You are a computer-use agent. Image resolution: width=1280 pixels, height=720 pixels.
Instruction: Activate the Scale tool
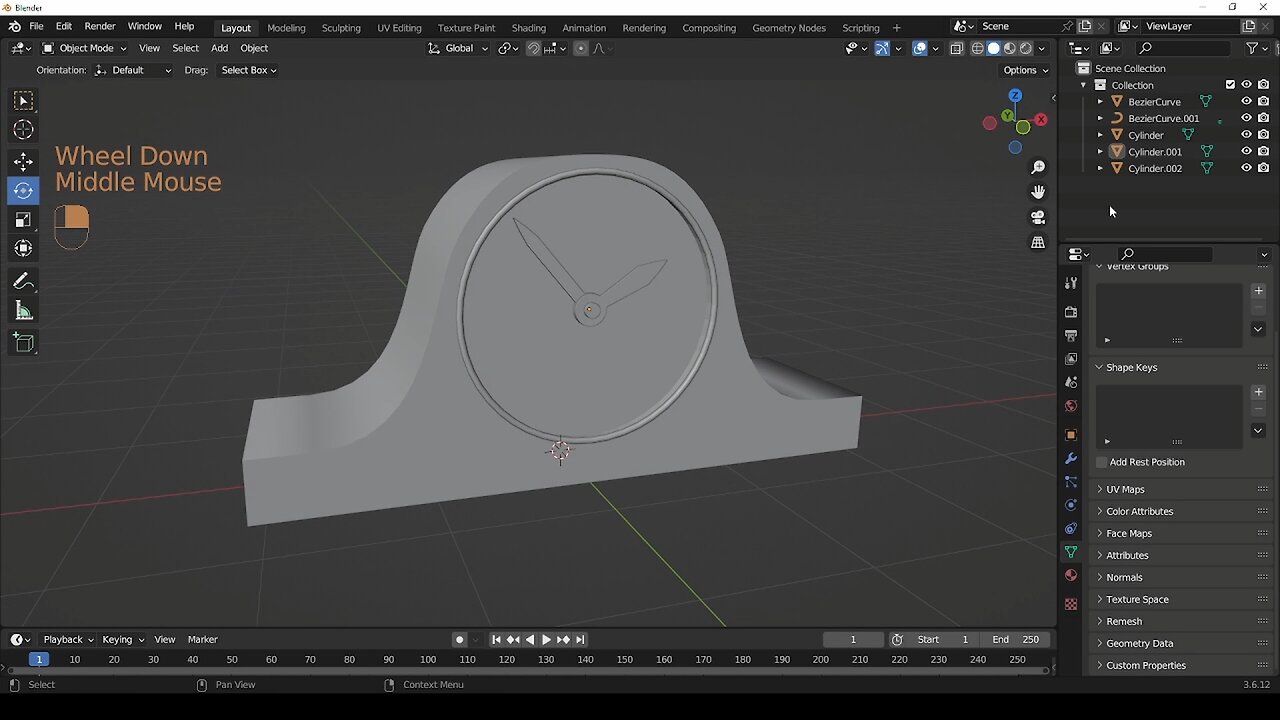click(x=23, y=220)
